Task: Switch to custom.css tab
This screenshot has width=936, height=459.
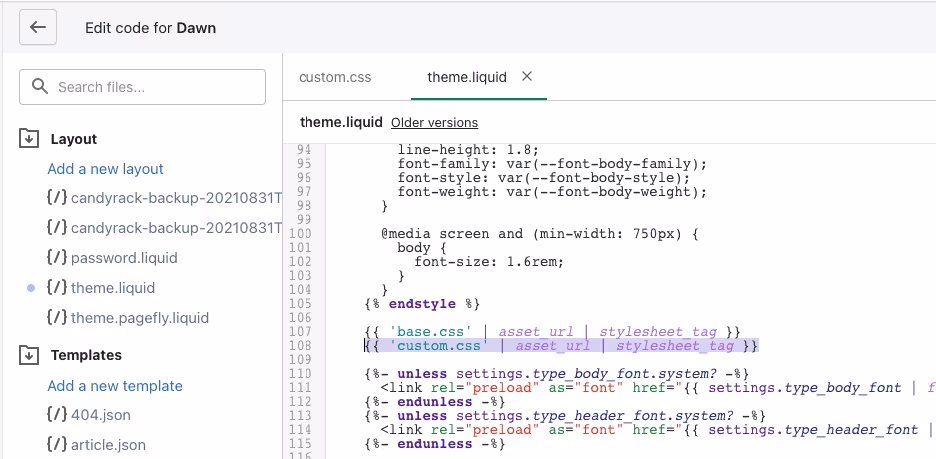Action: pos(335,77)
